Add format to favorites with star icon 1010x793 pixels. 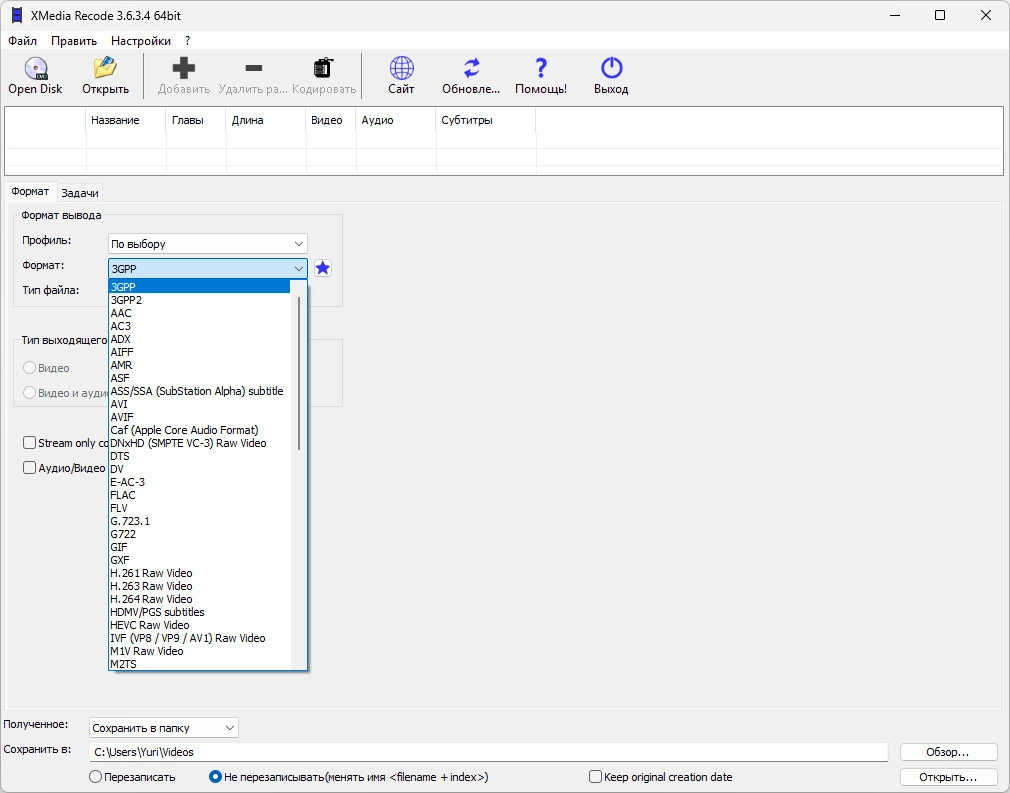[x=323, y=268]
